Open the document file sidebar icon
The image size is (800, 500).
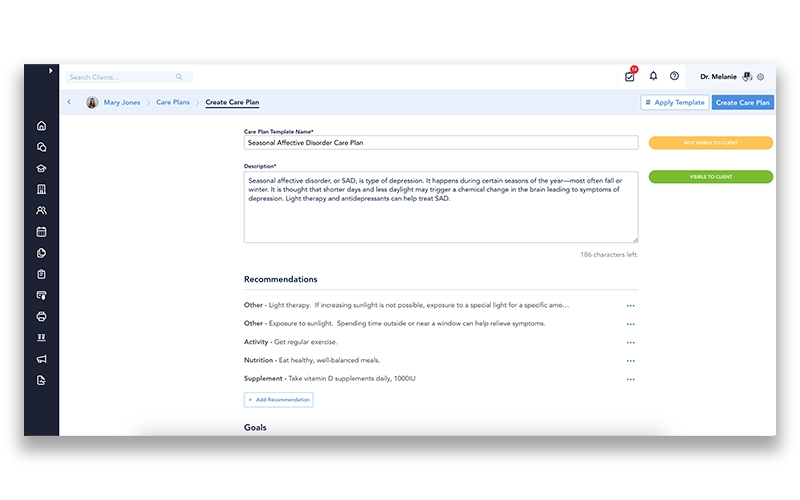pyautogui.click(x=41, y=380)
